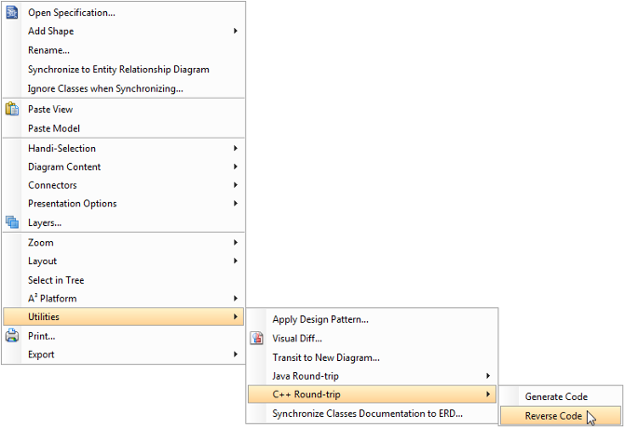Expand the Add Shape submenu arrow
The height and width of the screenshot is (428, 625).
[x=236, y=31]
